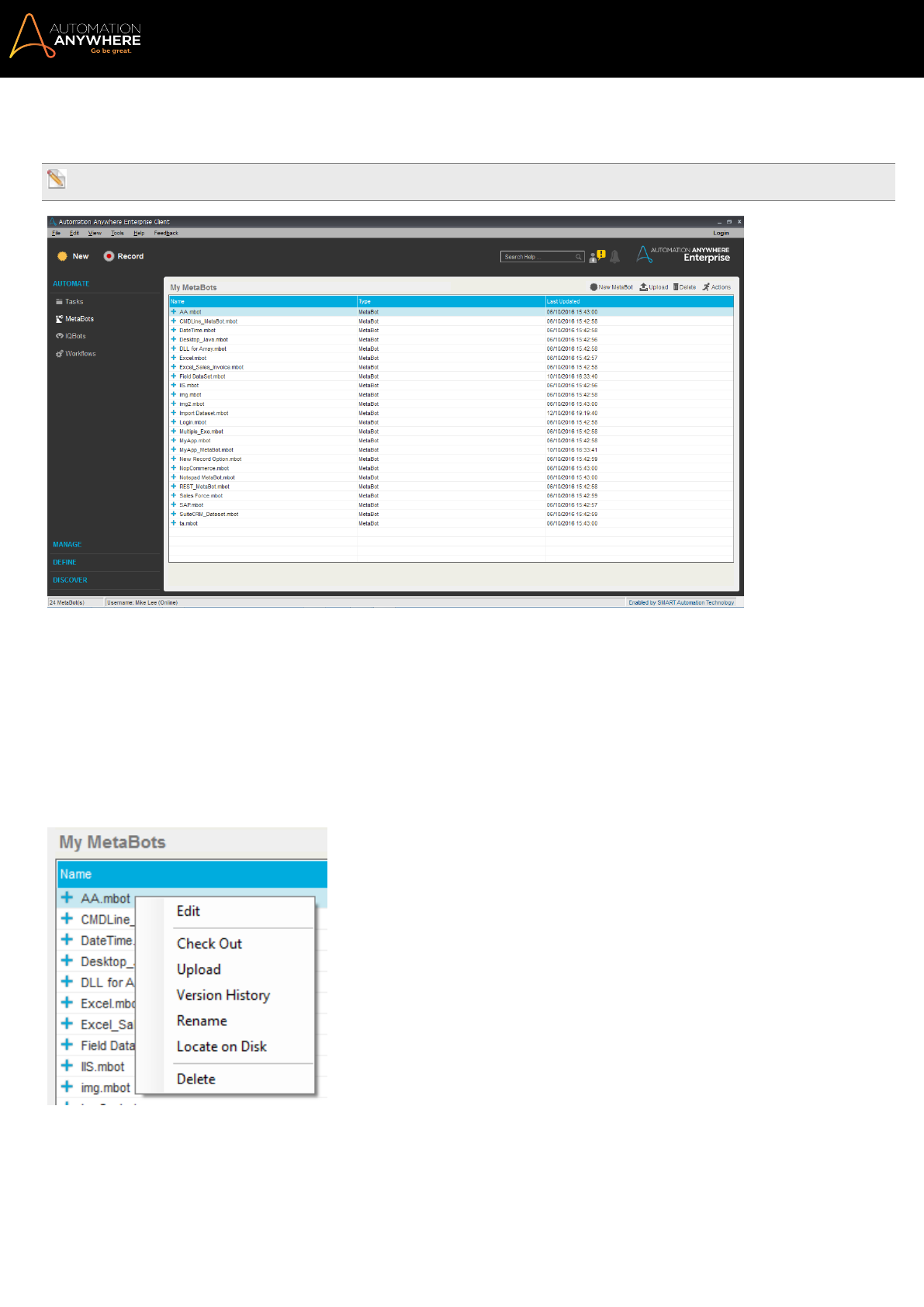Viewport: 924px width, 1307px height.
Task: Choose Delete from the context menu
Action: pos(196,1079)
